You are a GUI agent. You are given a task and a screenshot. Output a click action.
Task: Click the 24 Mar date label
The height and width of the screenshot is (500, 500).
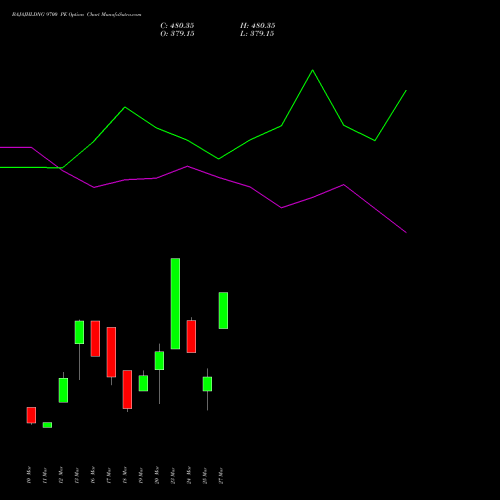(189, 475)
